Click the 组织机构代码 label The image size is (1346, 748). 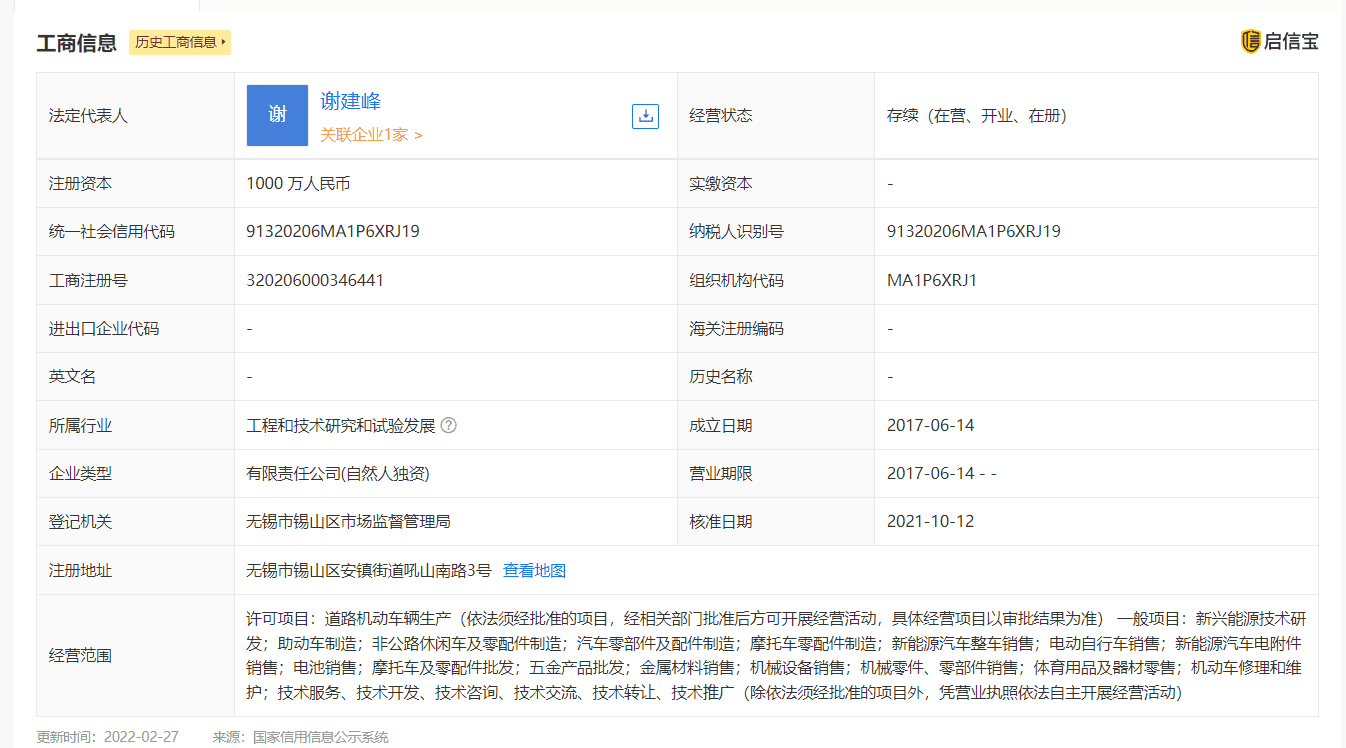click(736, 280)
